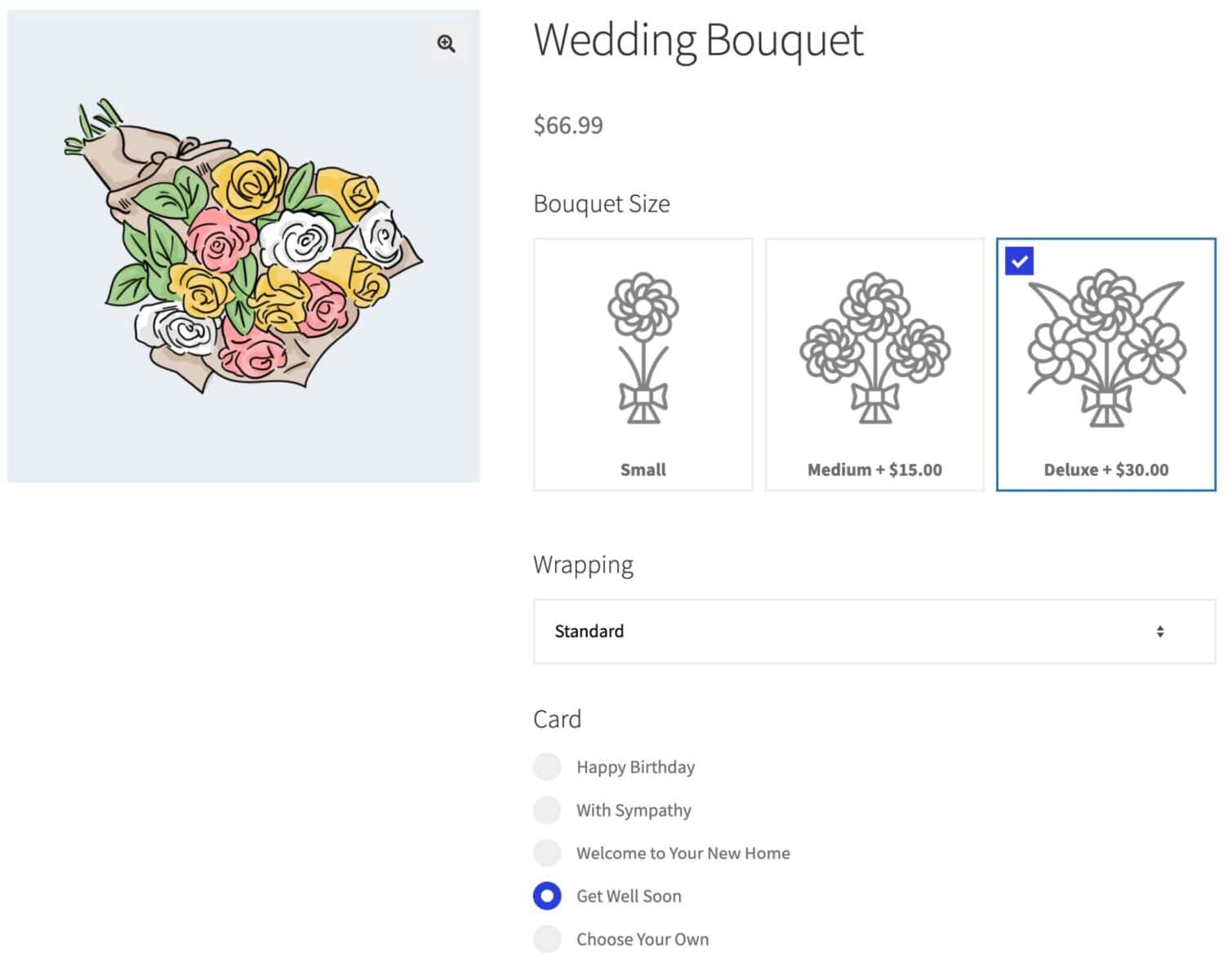Open the wedding bouquet product image
1232x980 pixels.
pyautogui.click(x=243, y=247)
